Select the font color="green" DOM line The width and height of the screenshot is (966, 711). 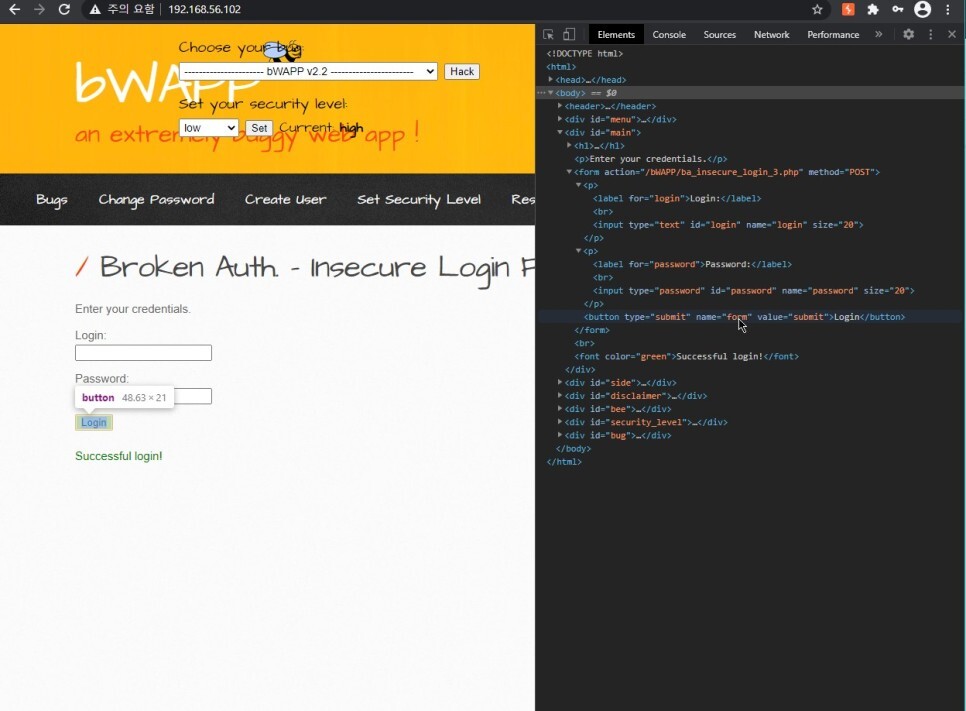tap(686, 356)
